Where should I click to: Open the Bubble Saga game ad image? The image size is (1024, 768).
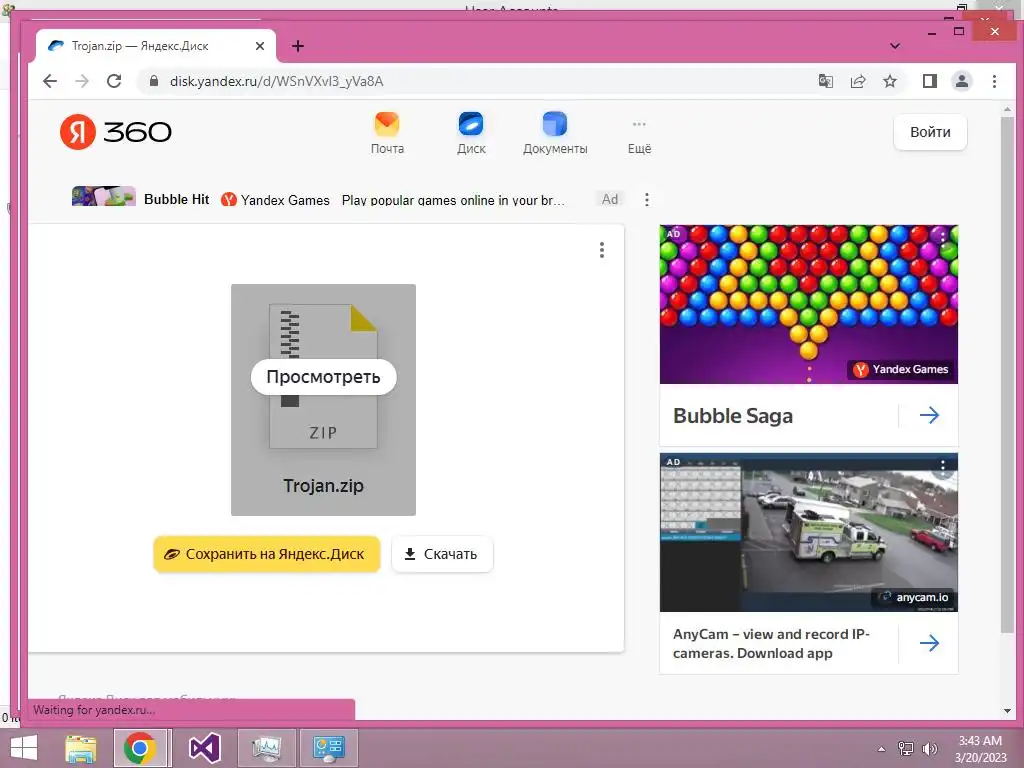click(x=808, y=304)
